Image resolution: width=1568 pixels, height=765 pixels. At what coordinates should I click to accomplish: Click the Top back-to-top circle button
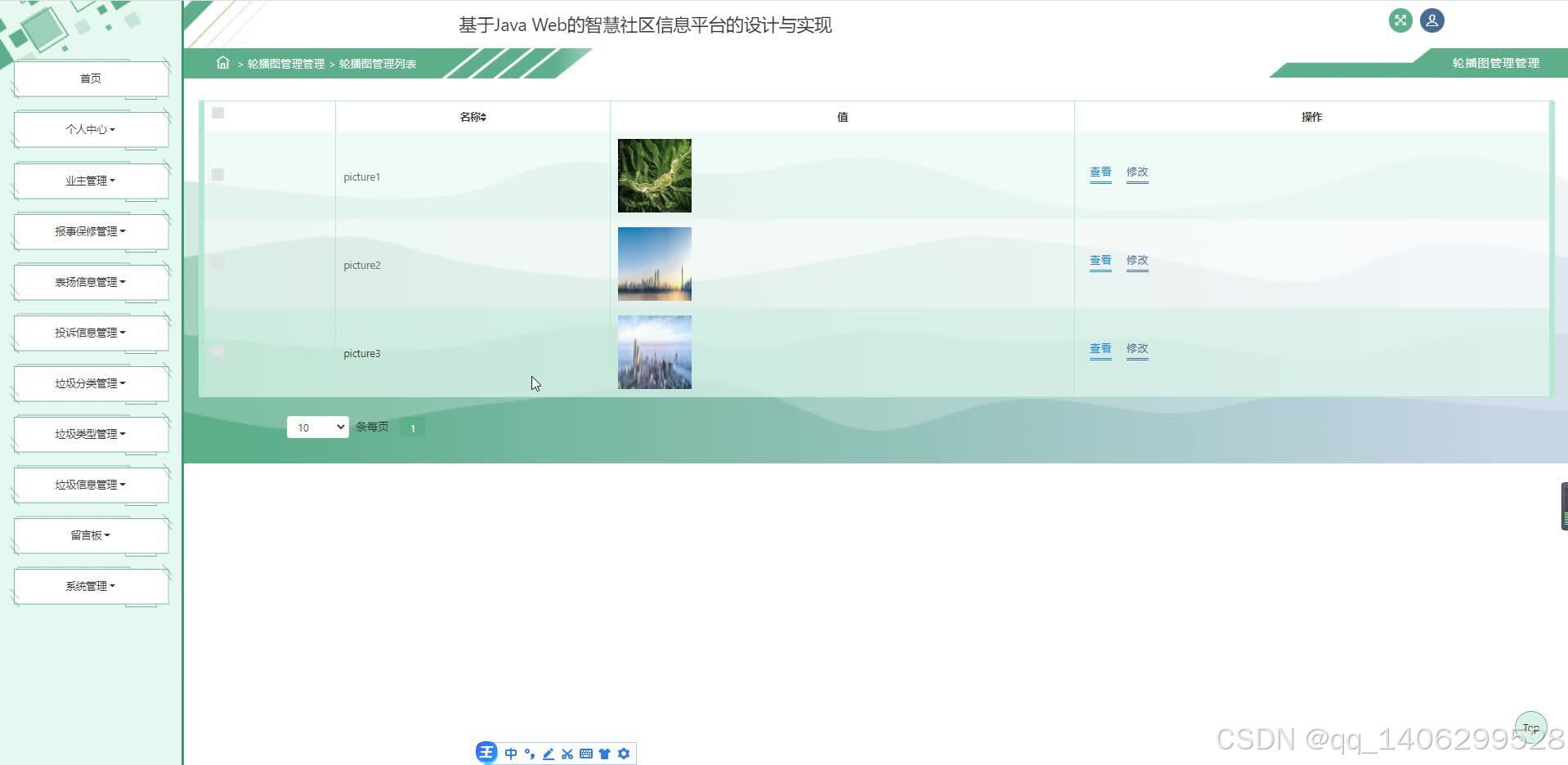tap(1530, 727)
